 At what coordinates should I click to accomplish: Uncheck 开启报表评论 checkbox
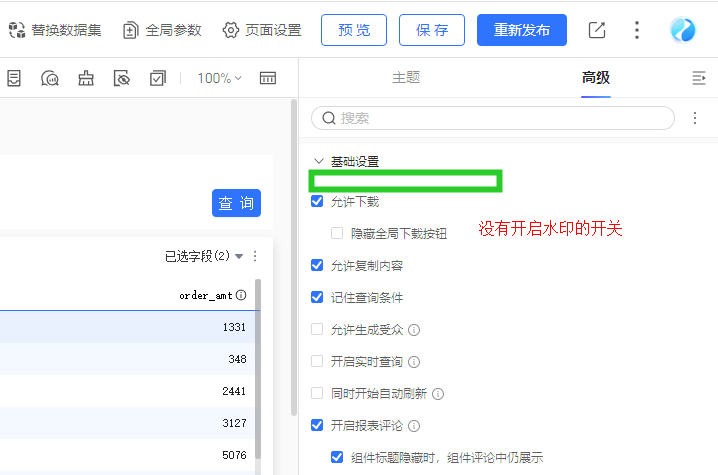point(317,425)
